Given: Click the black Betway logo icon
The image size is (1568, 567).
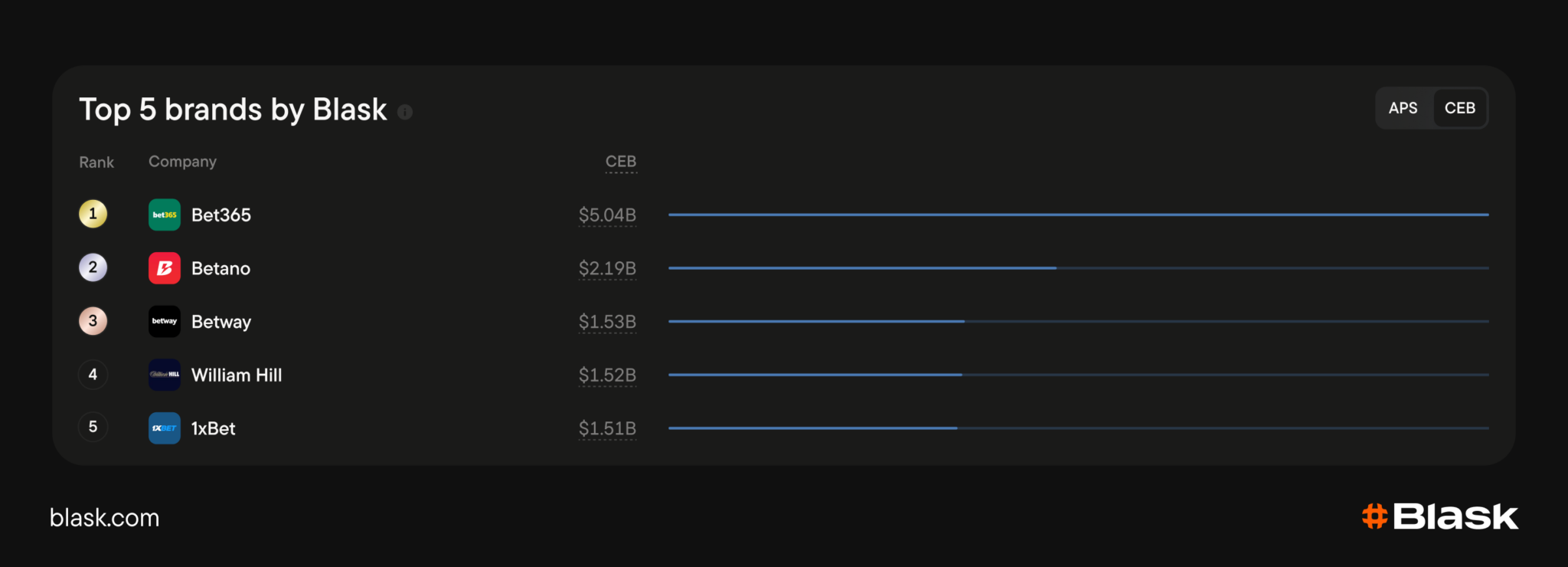Looking at the screenshot, I should tap(164, 321).
